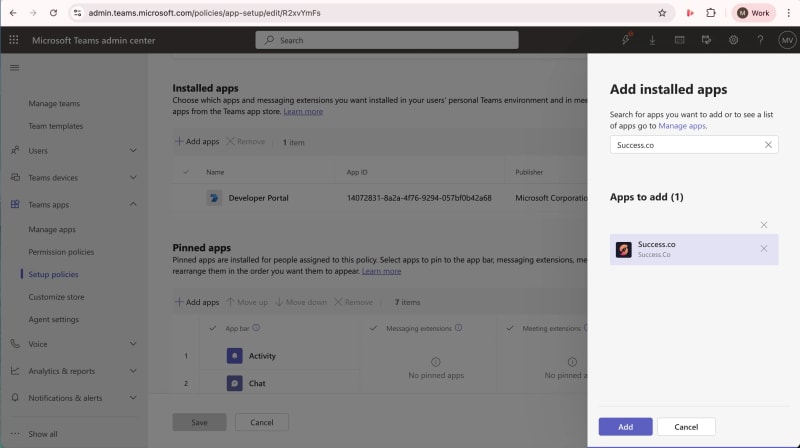This screenshot has width=800, height=448.
Task: Open the download icon in header
Action: click(x=652, y=40)
